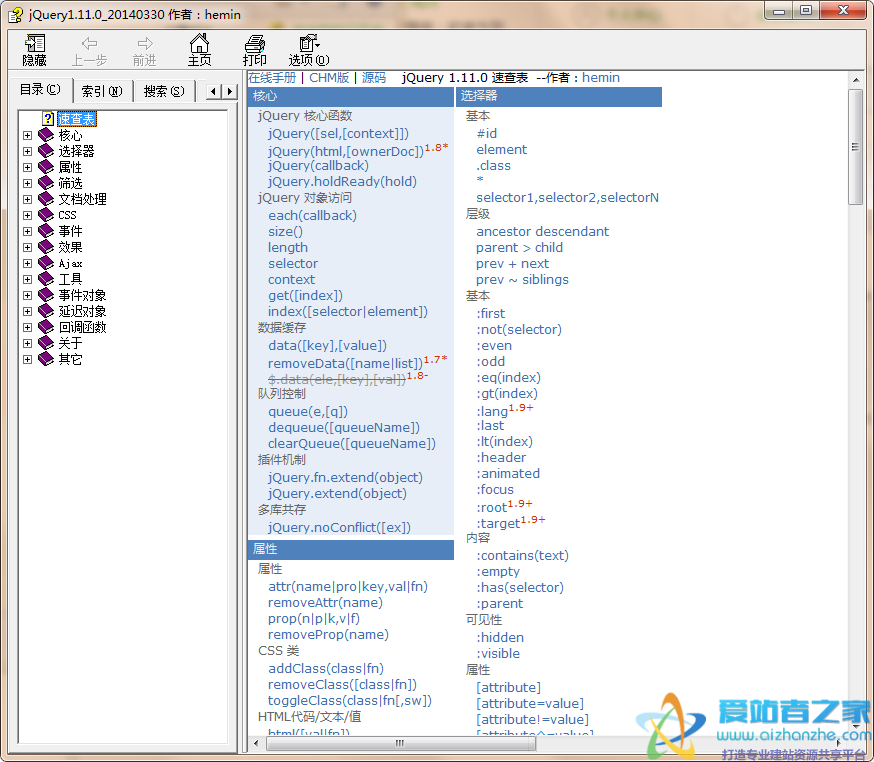Open jQuery.holdReady(hold) entry

pos(342,182)
